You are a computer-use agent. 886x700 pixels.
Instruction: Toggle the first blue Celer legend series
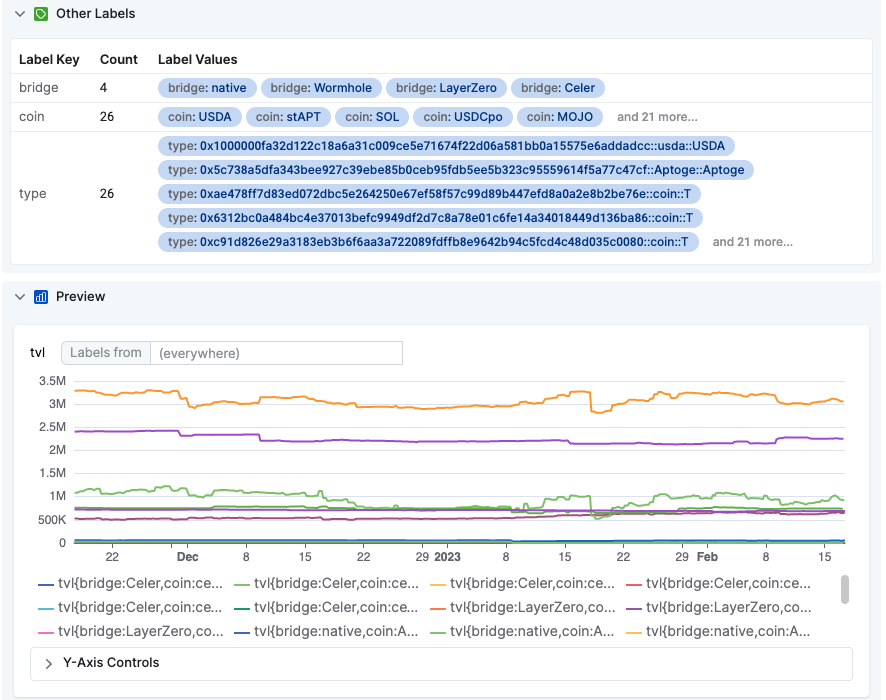pyautogui.click(x=131, y=584)
